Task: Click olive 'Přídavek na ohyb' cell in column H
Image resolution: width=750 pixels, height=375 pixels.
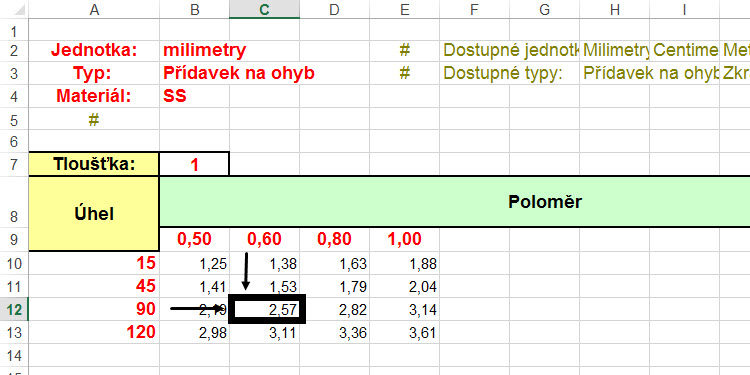Action: [650, 73]
